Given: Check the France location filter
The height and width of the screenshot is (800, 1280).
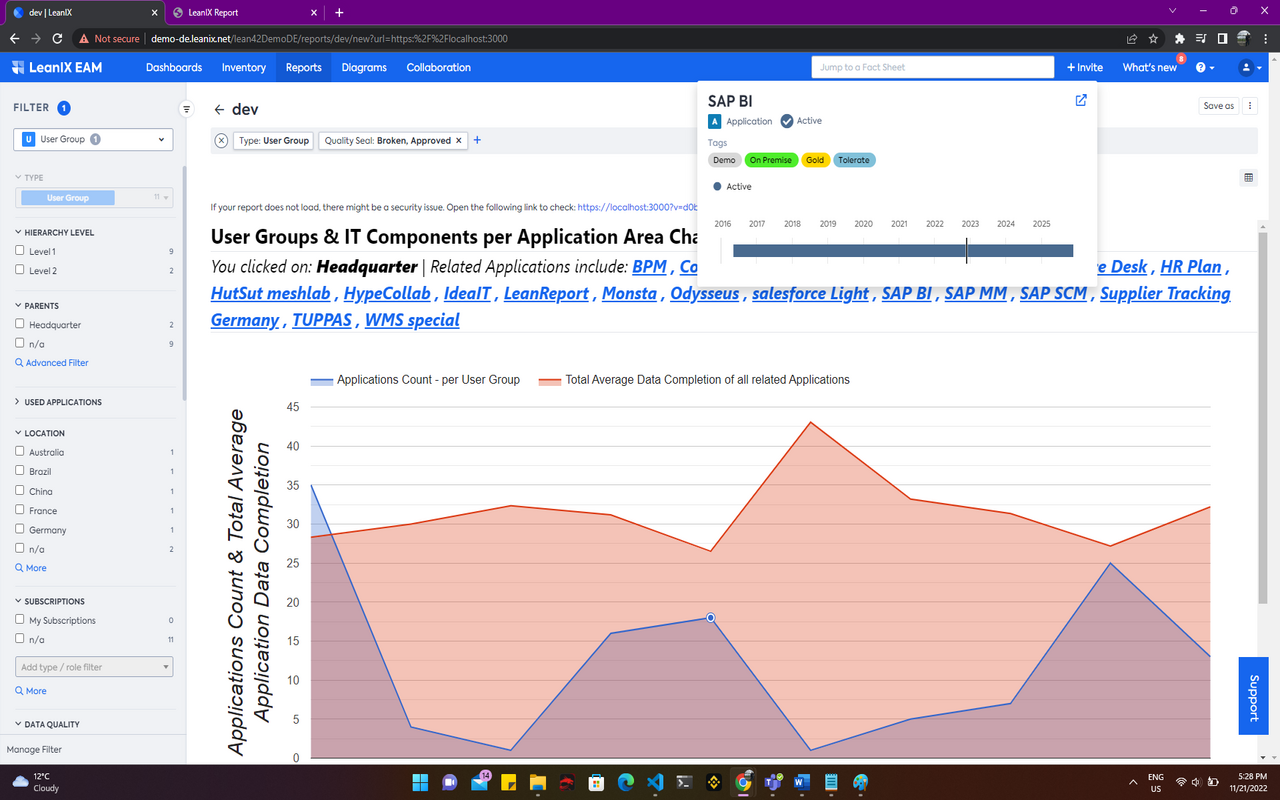Looking at the screenshot, I should [x=20, y=510].
